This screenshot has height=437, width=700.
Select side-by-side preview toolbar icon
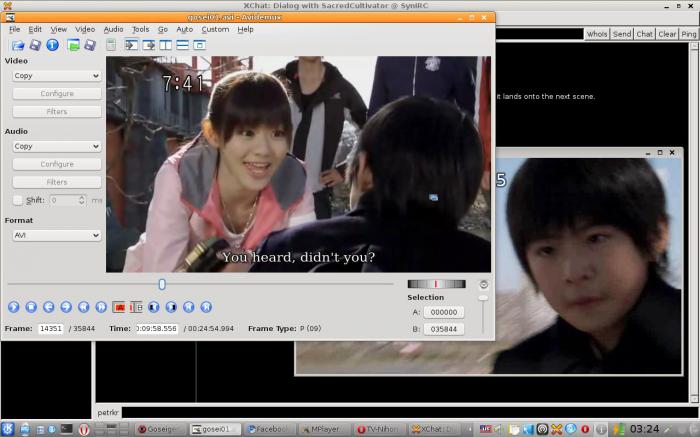click(x=166, y=45)
